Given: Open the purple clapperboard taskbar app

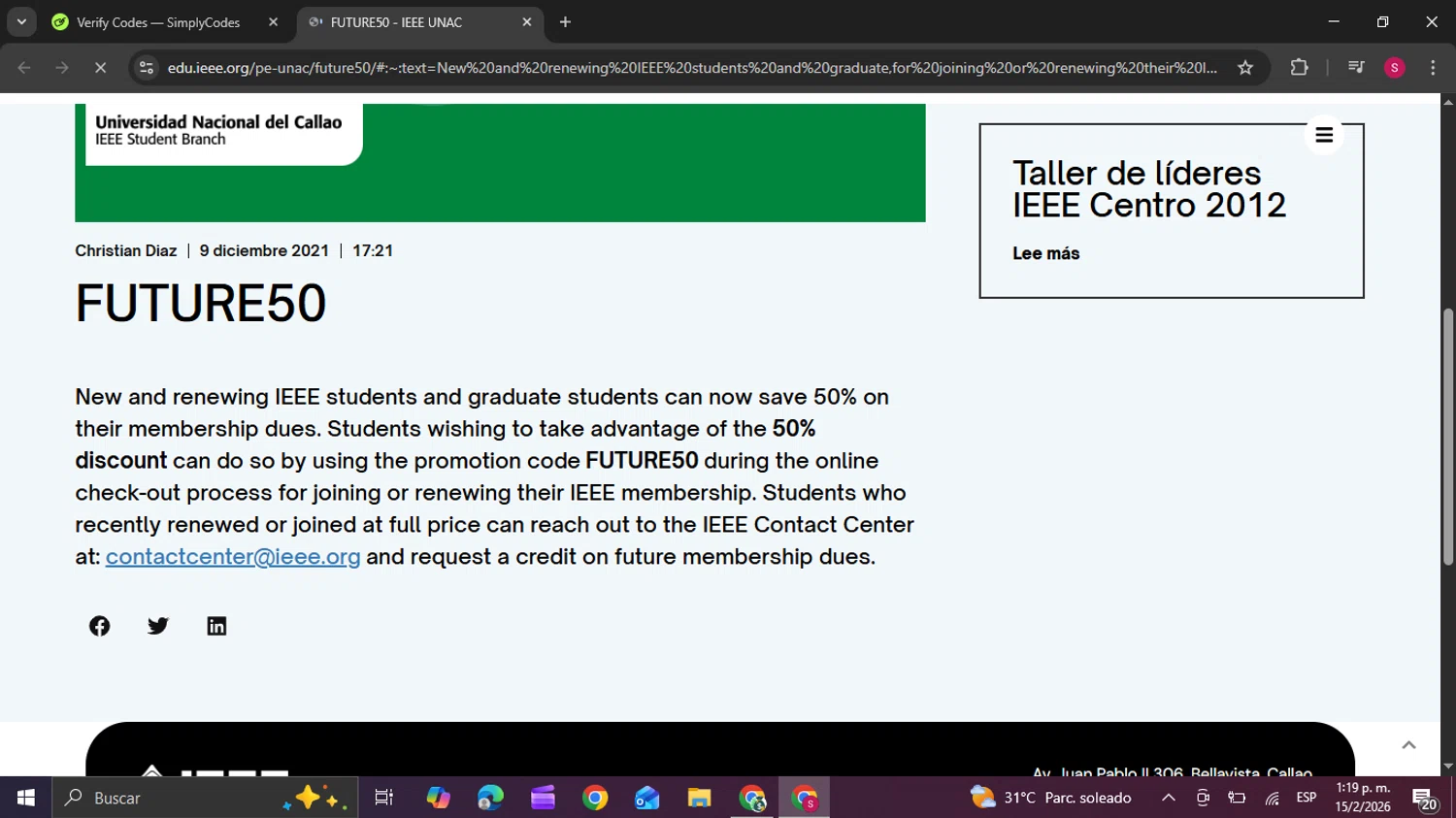Looking at the screenshot, I should click(543, 798).
